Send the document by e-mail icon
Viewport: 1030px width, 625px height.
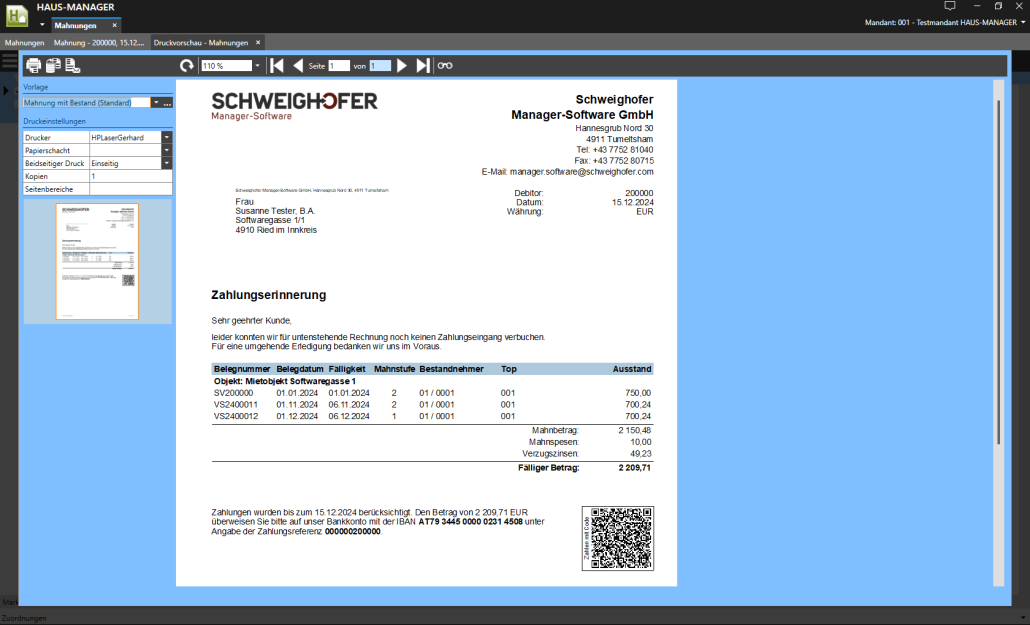pyautogui.click(x=72, y=66)
